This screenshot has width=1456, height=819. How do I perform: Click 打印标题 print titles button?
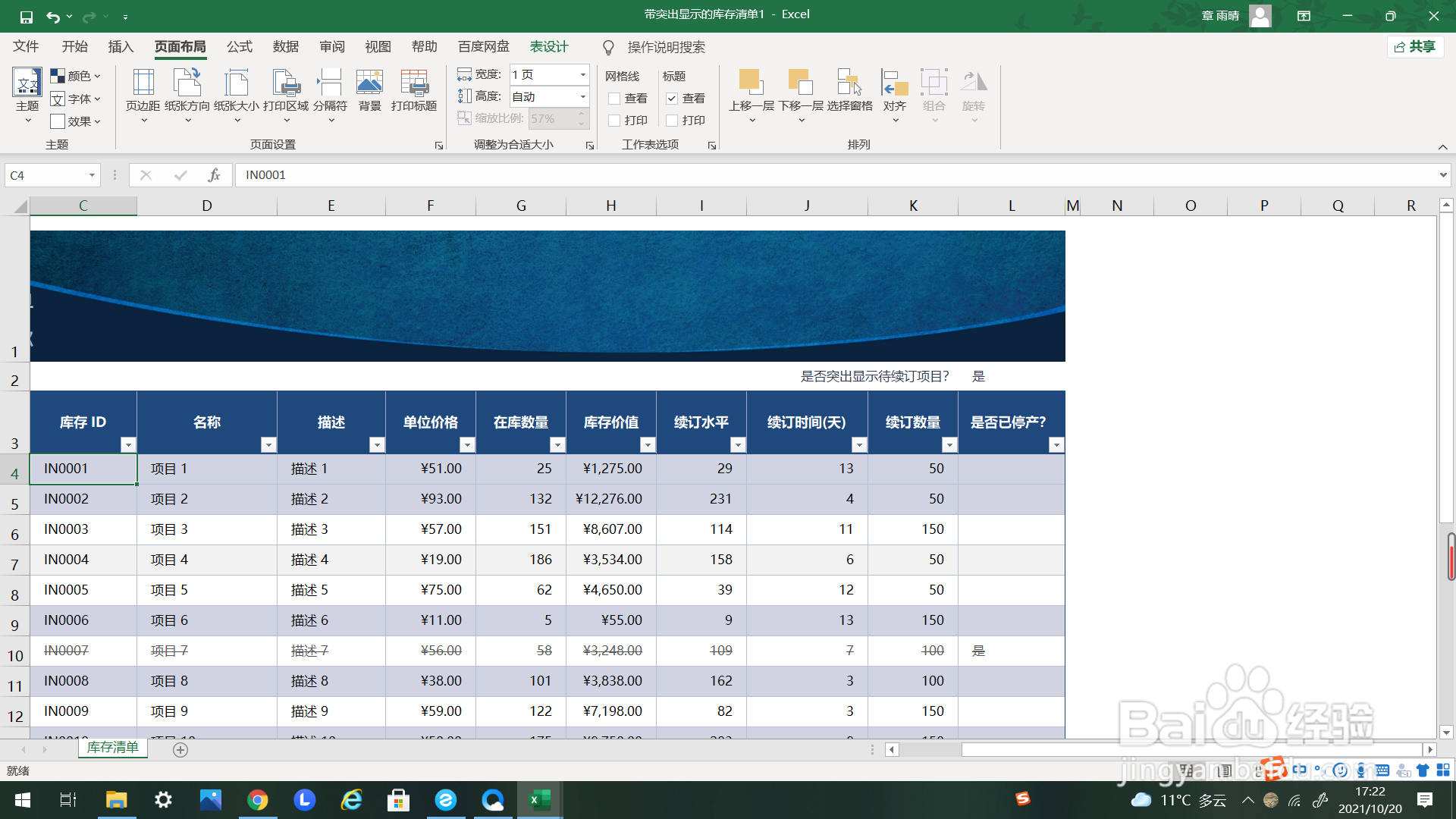414,91
